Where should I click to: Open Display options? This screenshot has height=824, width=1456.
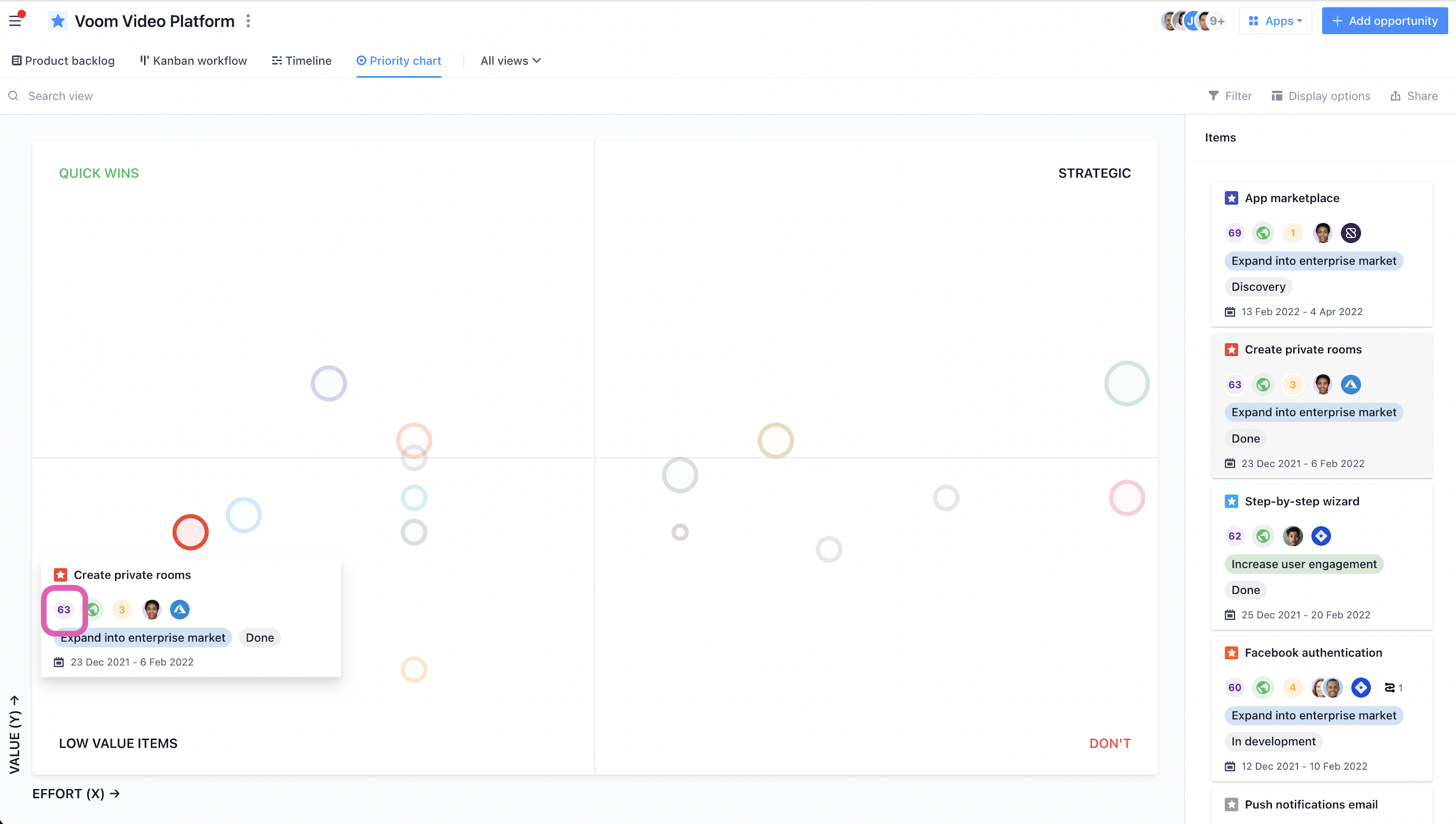click(x=1321, y=96)
